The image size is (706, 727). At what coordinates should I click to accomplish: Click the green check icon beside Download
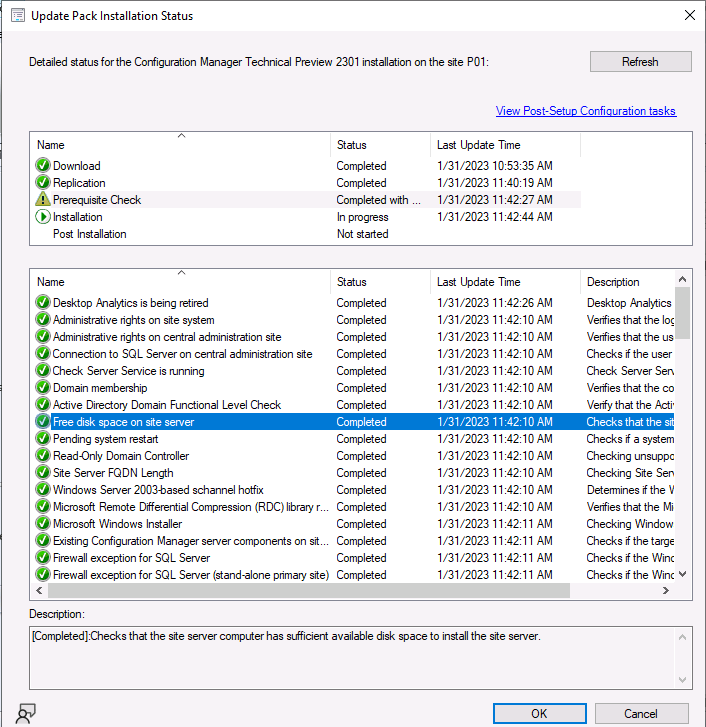43,166
